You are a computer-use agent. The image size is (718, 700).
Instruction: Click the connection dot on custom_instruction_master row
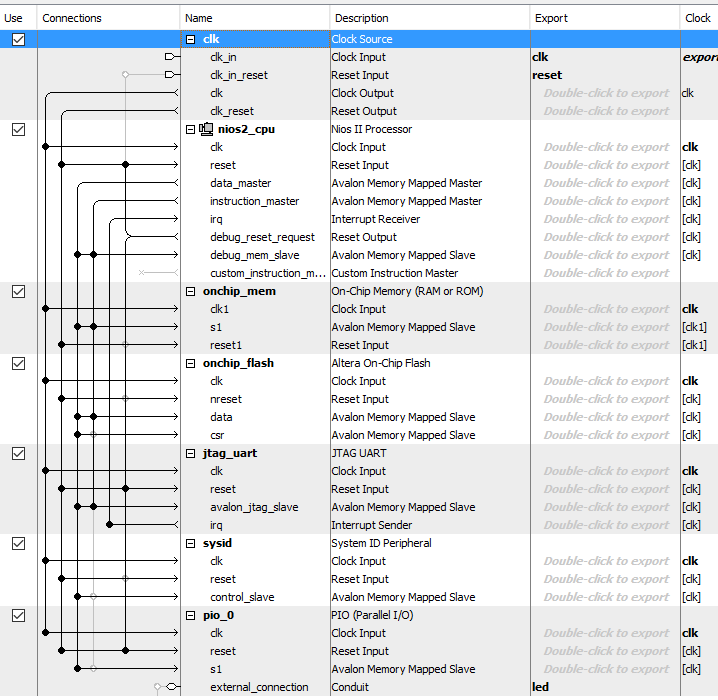click(141, 273)
